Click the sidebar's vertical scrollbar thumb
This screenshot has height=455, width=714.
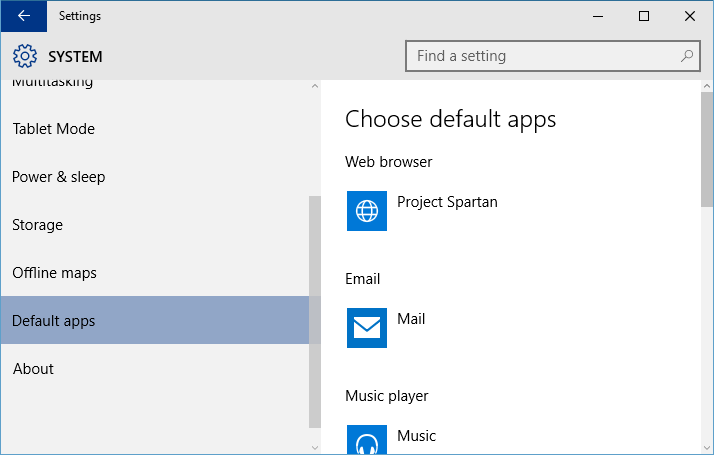pyautogui.click(x=315, y=310)
